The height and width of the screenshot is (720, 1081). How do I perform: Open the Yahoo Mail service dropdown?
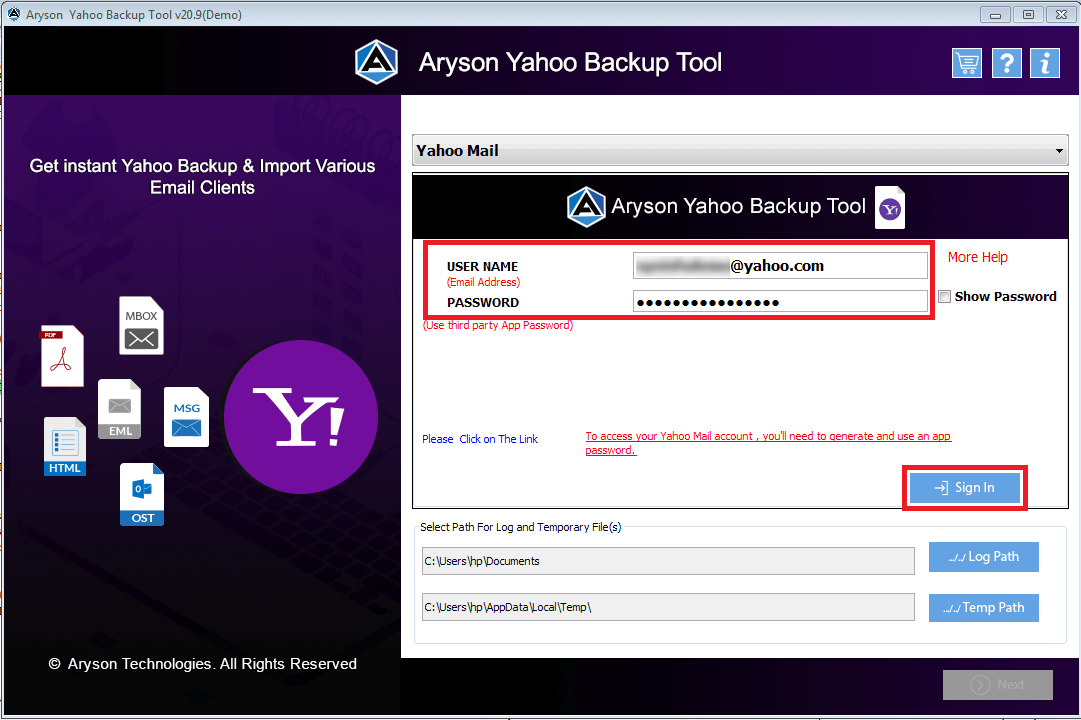(740, 150)
